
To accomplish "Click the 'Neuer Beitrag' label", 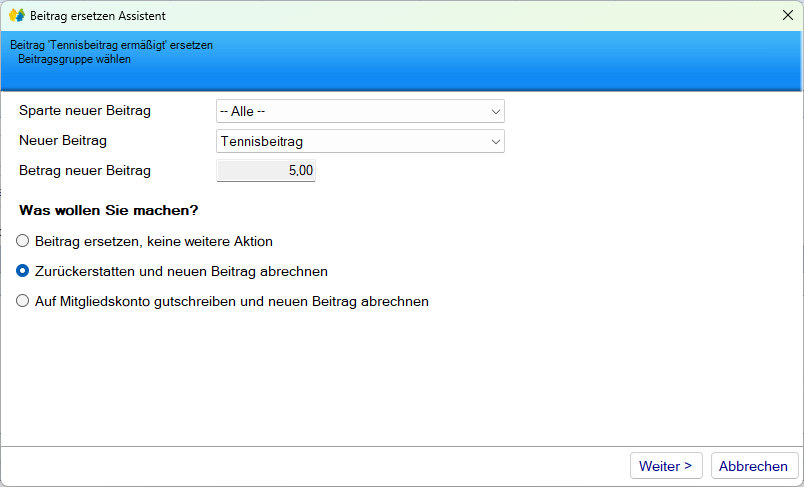I will click(x=63, y=140).
